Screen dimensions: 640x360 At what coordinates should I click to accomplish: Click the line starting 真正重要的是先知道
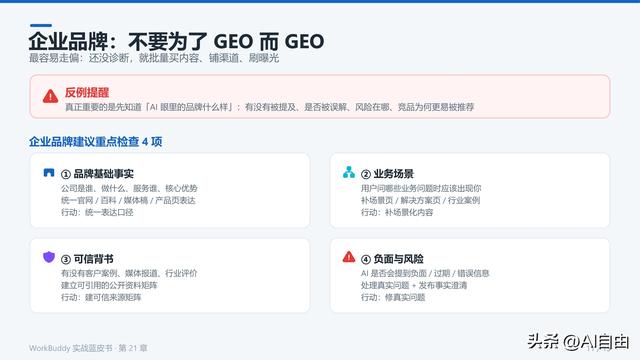[x=269, y=107]
